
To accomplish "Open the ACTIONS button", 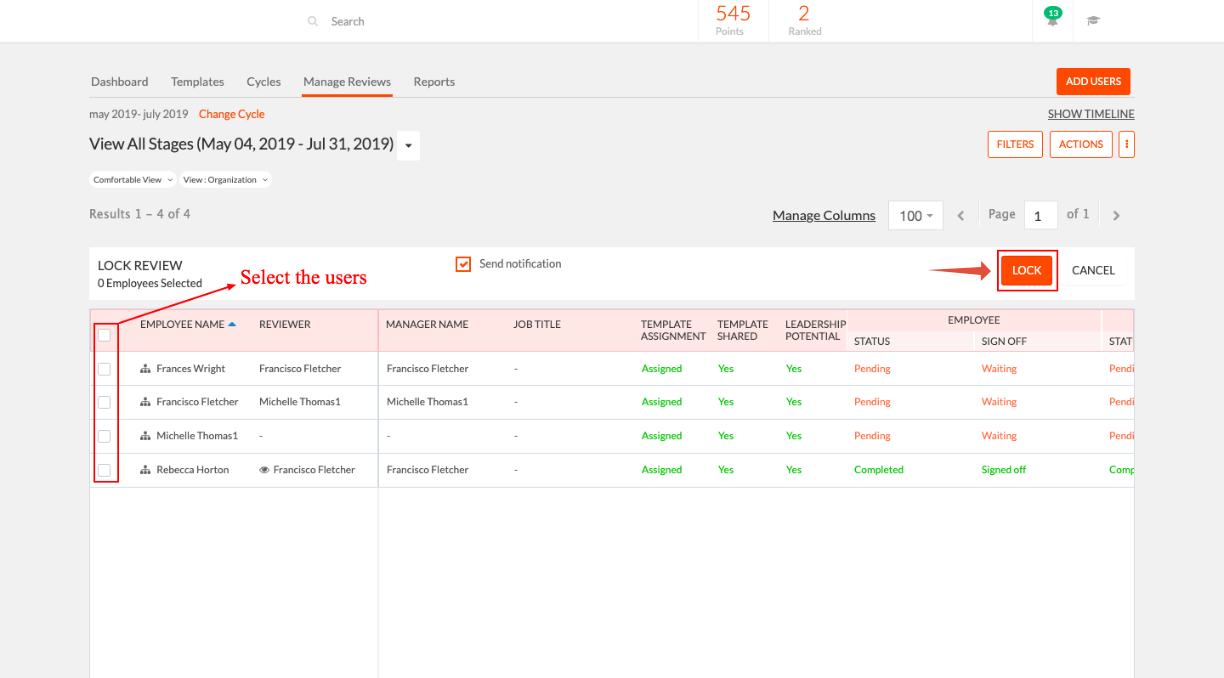I will coord(1081,144).
